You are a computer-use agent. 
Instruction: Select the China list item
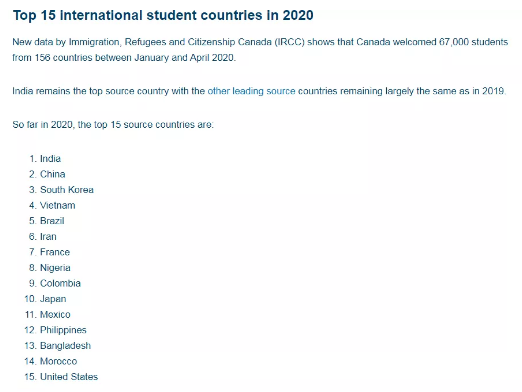pyautogui.click(x=53, y=174)
